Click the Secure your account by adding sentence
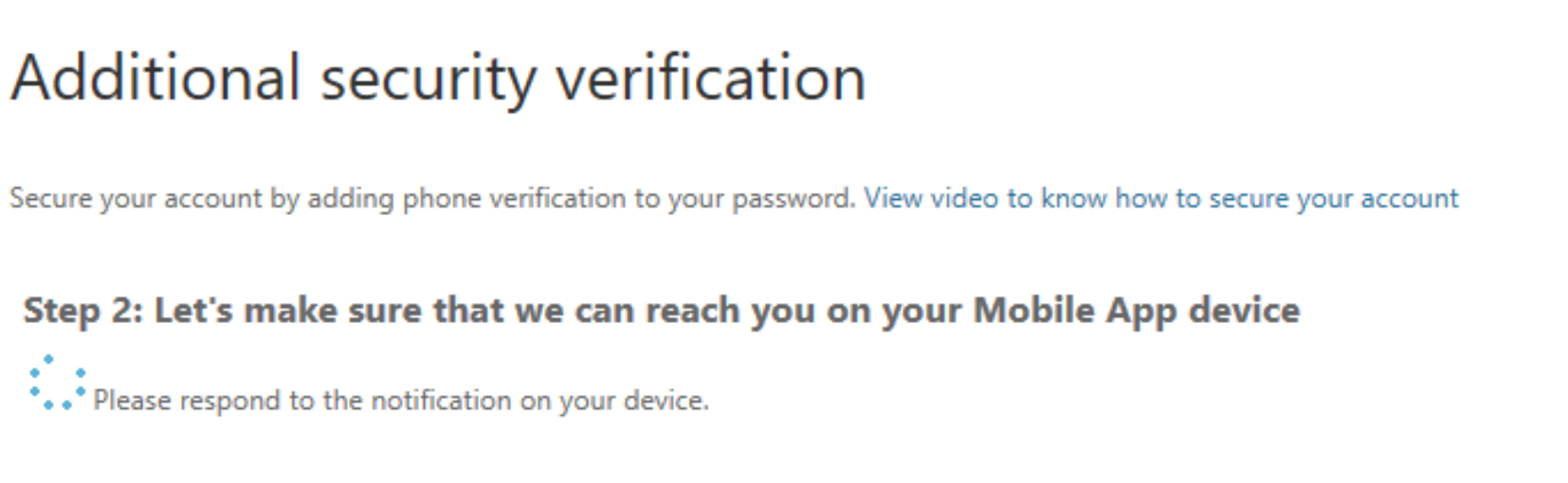This screenshot has width=1568, height=483. pos(432,199)
